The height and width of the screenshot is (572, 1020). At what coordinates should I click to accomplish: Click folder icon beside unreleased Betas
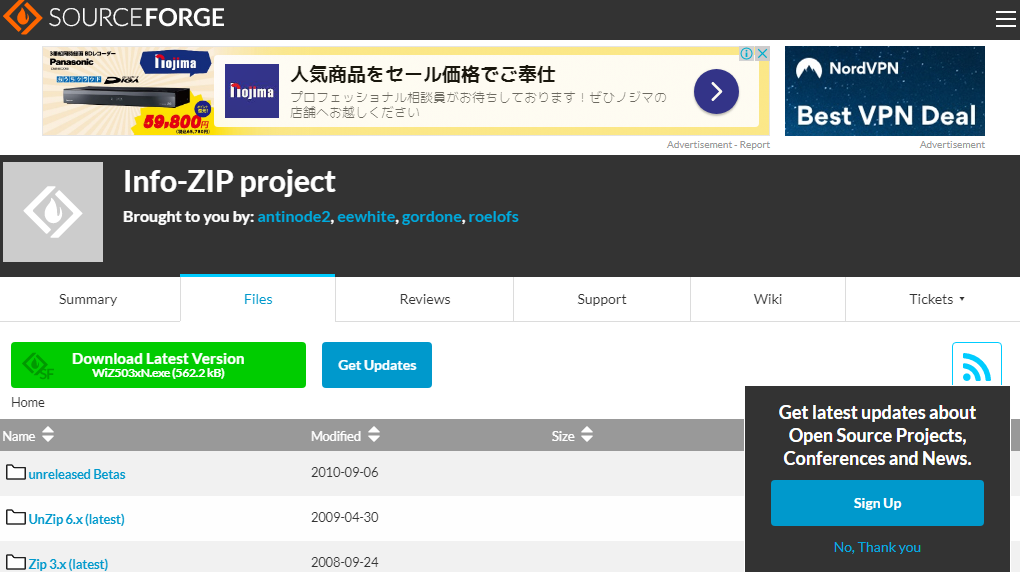[x=16, y=472]
